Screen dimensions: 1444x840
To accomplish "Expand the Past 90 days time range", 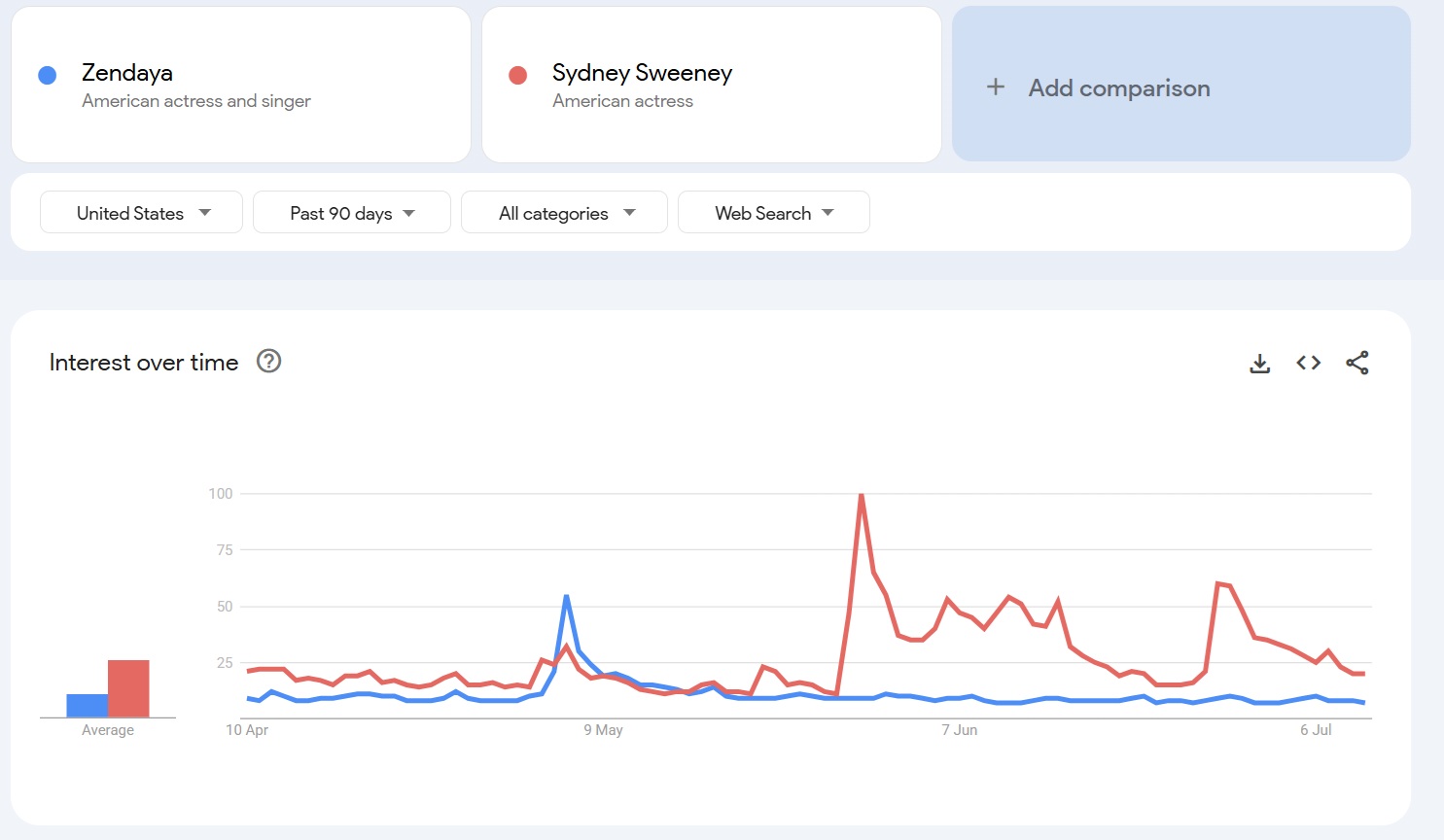I will [x=351, y=213].
